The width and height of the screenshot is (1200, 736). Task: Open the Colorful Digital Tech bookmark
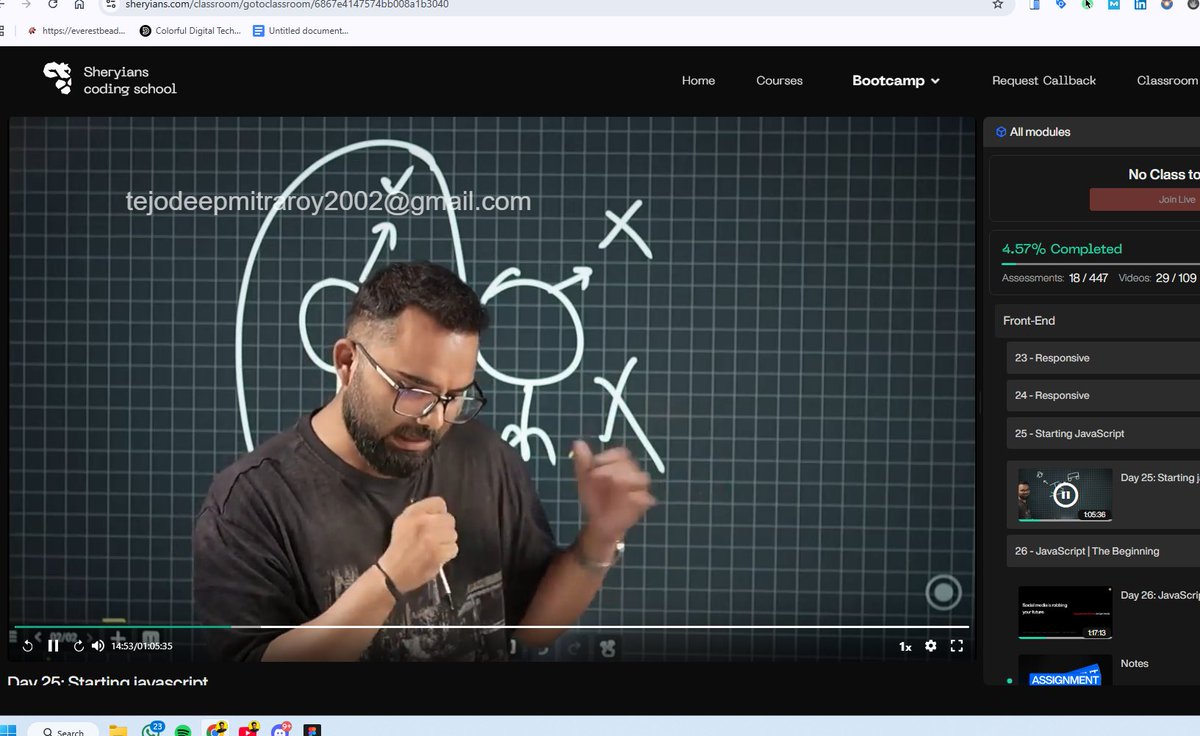pyautogui.click(x=191, y=31)
